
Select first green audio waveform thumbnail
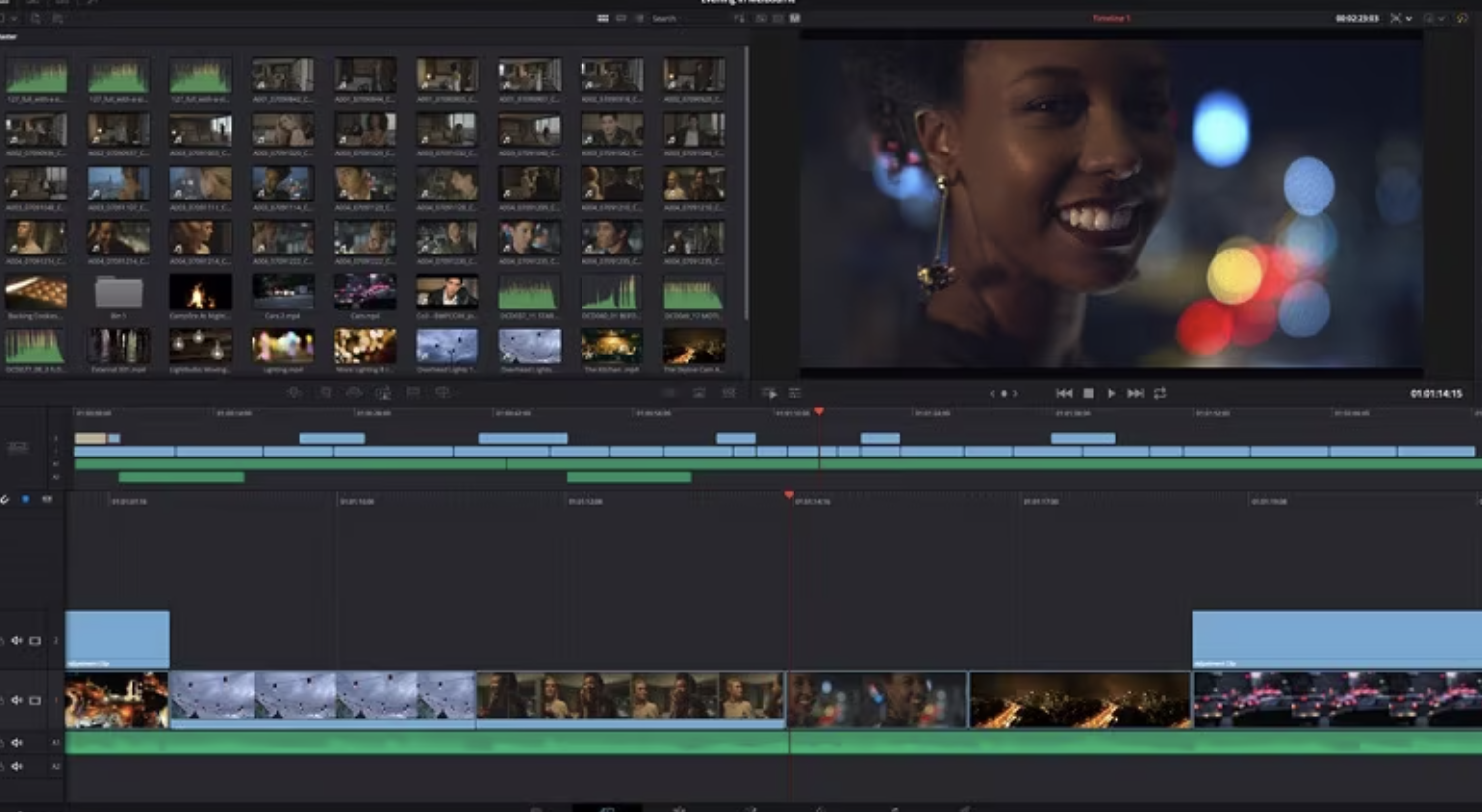coord(36,76)
